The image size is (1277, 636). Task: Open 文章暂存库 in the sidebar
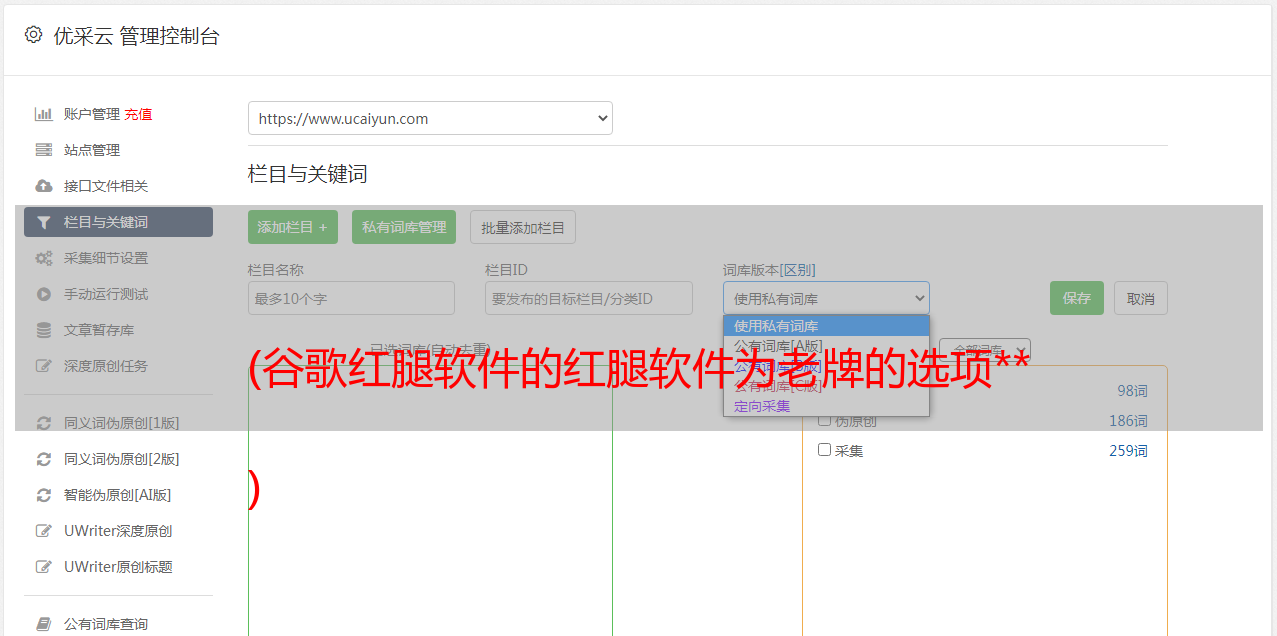point(99,330)
